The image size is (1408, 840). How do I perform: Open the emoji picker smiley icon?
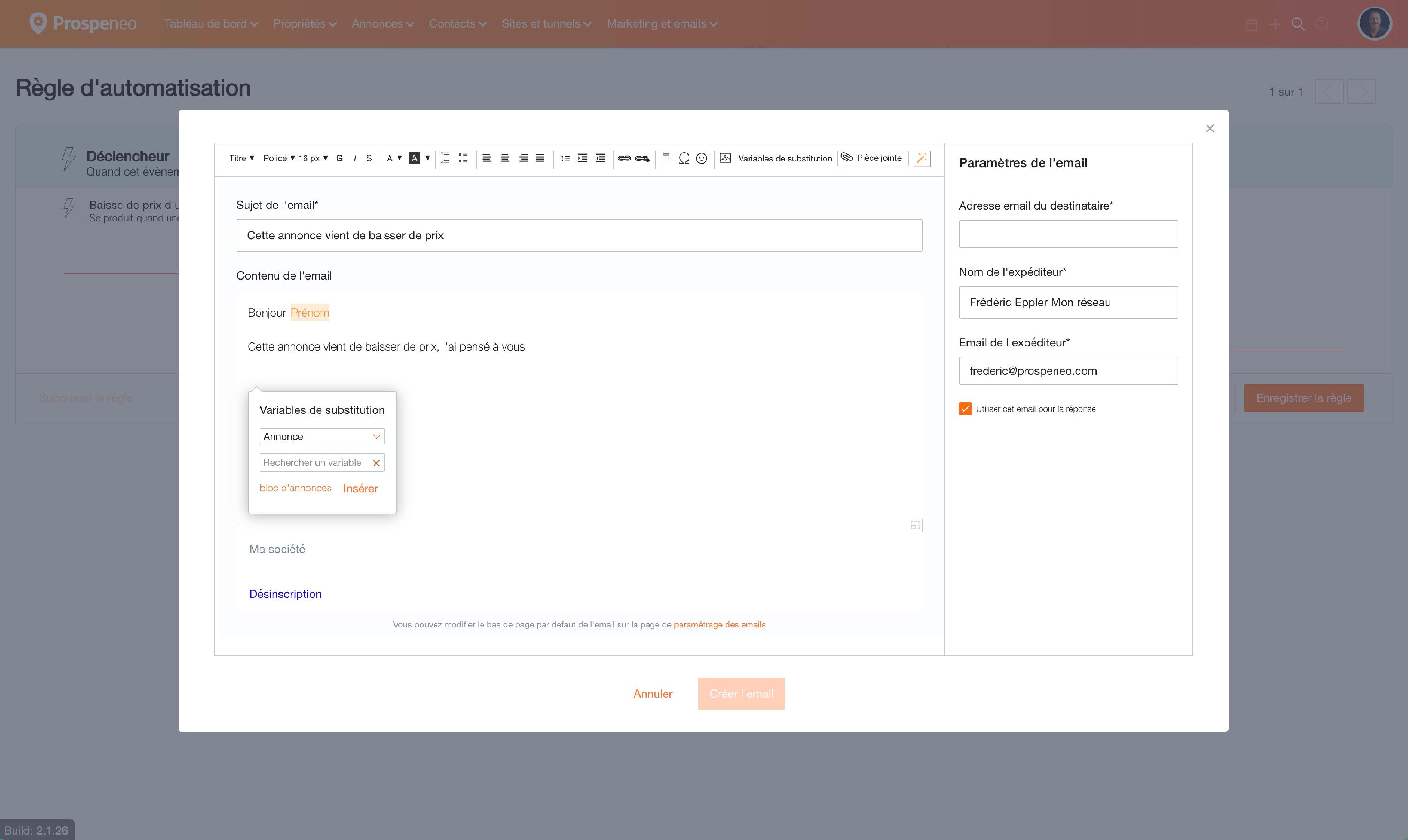tap(702, 158)
